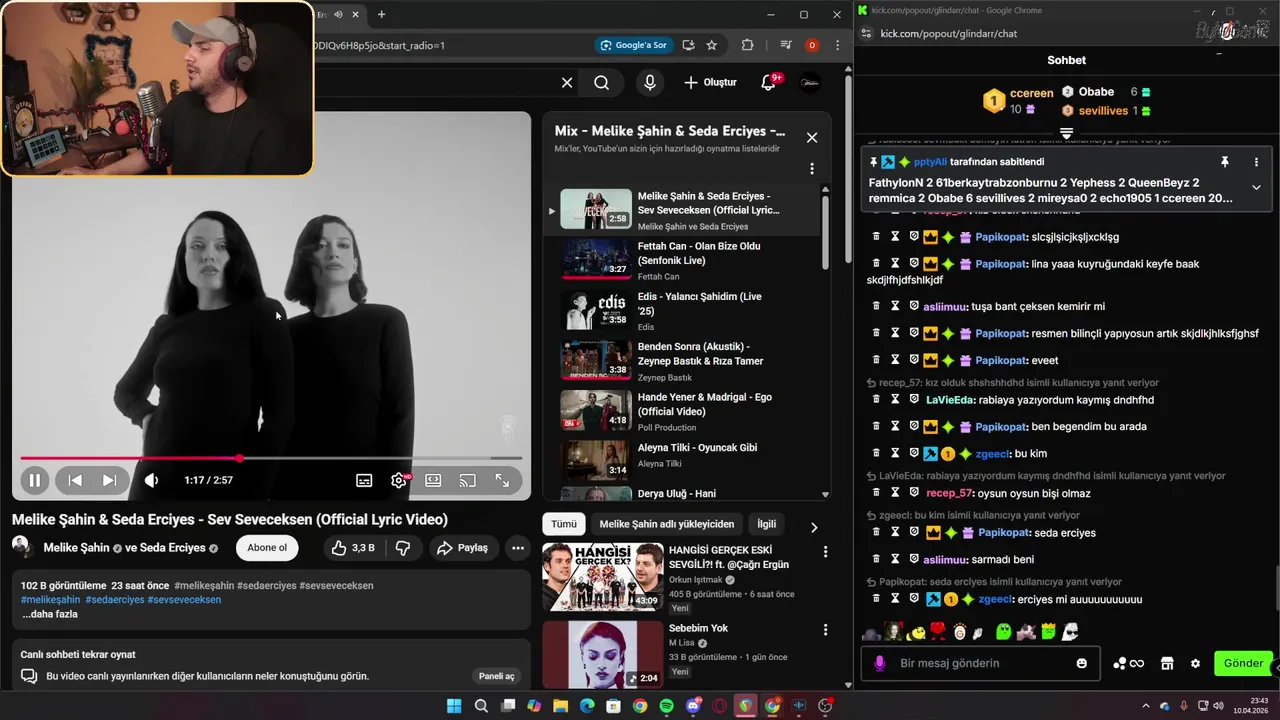Unpin the pinned chat message
Screen dimensions: 1280x720
pos(1224,162)
